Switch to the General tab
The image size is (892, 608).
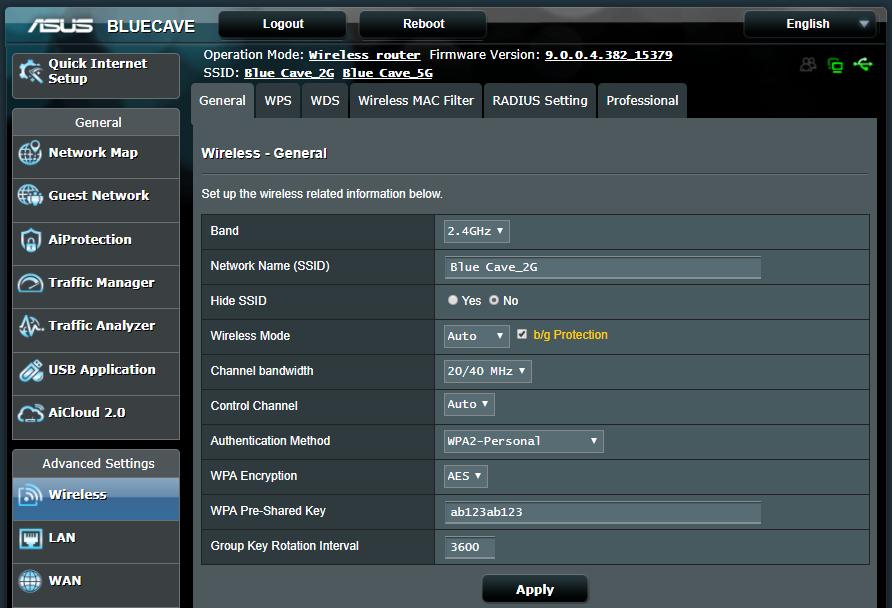[x=222, y=101]
